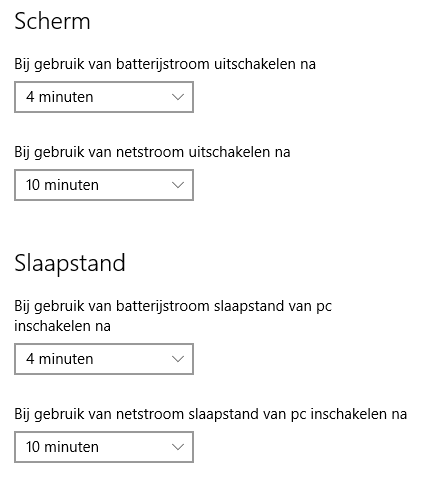Screen dimensions: 431x484
Task: Click label 'Bij gebruik van netstroom uitschakelen na'
Action: click(x=152, y=152)
